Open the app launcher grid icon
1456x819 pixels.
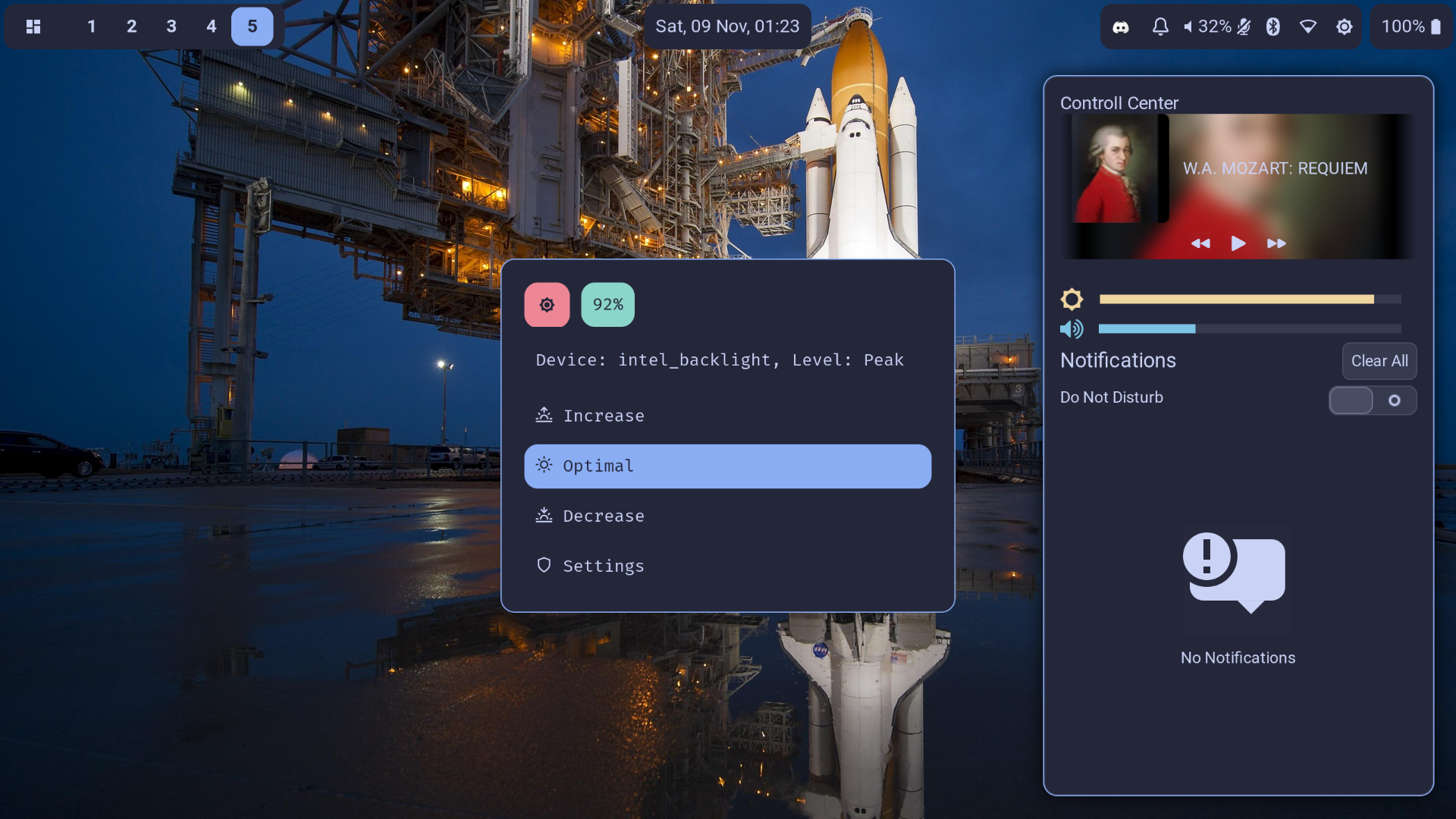pyautogui.click(x=33, y=27)
